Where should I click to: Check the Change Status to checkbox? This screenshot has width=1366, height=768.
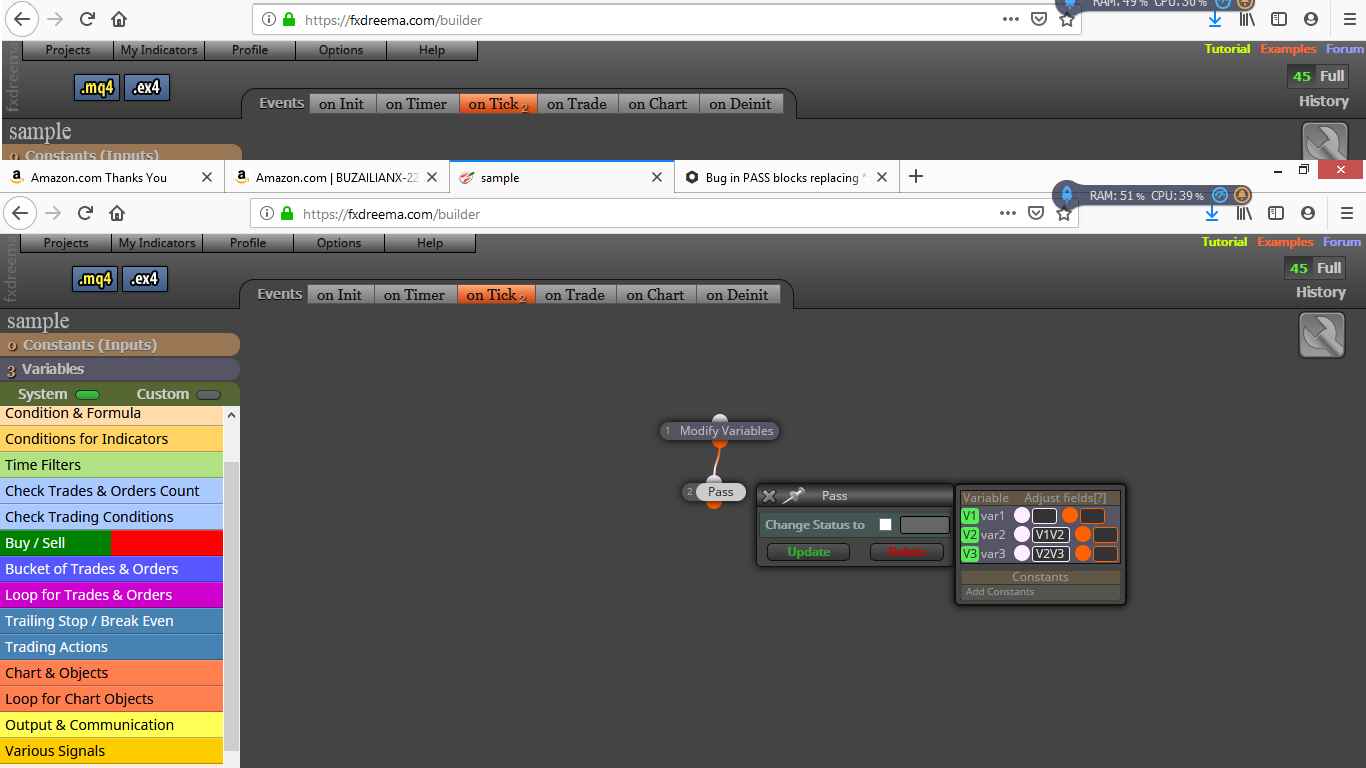tap(885, 524)
